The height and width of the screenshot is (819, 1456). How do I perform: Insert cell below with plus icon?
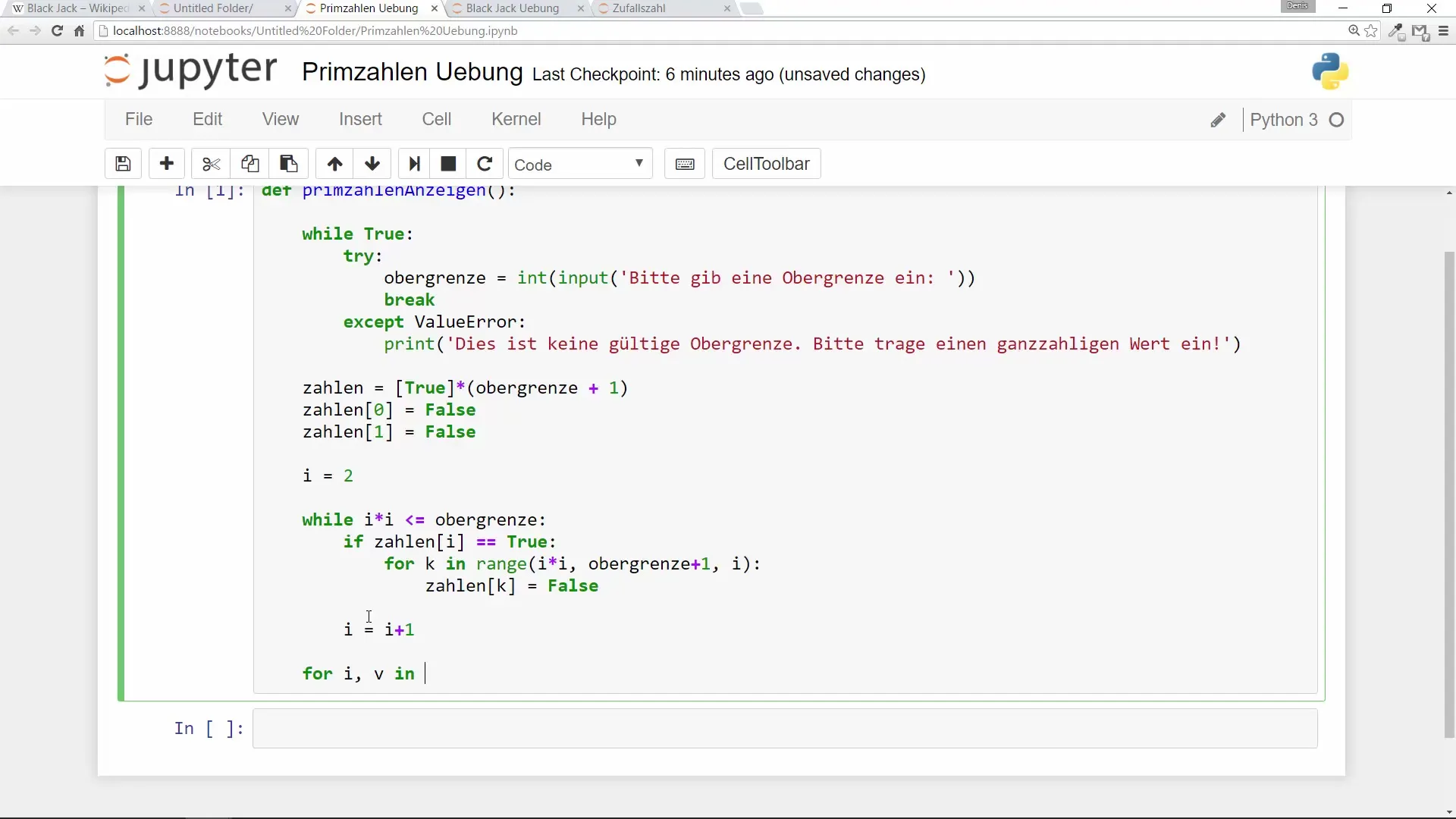pyautogui.click(x=167, y=164)
